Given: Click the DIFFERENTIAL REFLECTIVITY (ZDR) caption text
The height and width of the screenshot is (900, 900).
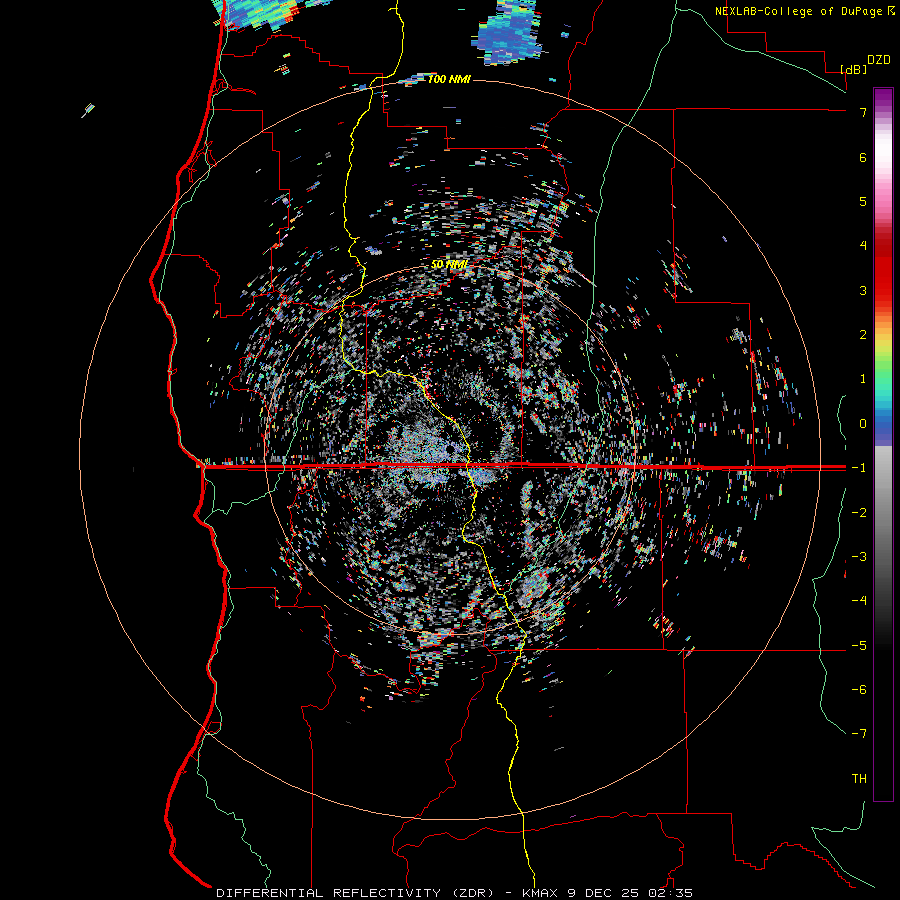Looking at the screenshot, I should click(x=355, y=893).
